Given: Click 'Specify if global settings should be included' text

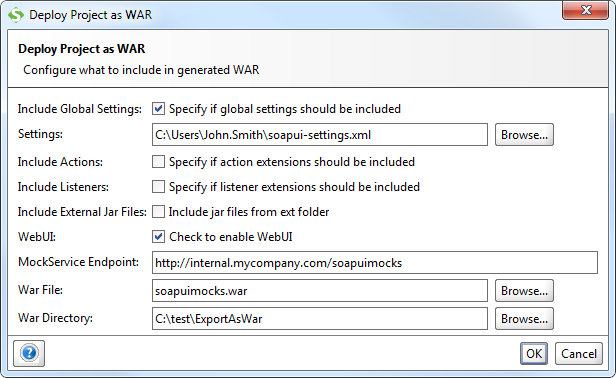Looking at the screenshot, I should click(x=285, y=109).
